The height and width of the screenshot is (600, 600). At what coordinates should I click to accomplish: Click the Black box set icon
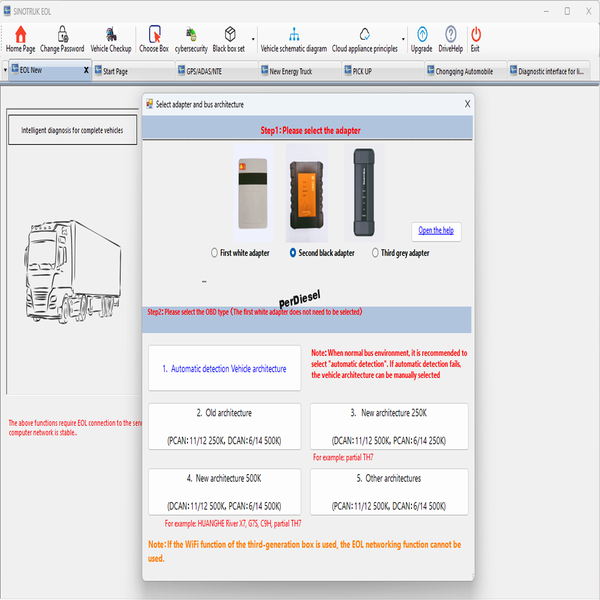click(x=228, y=38)
